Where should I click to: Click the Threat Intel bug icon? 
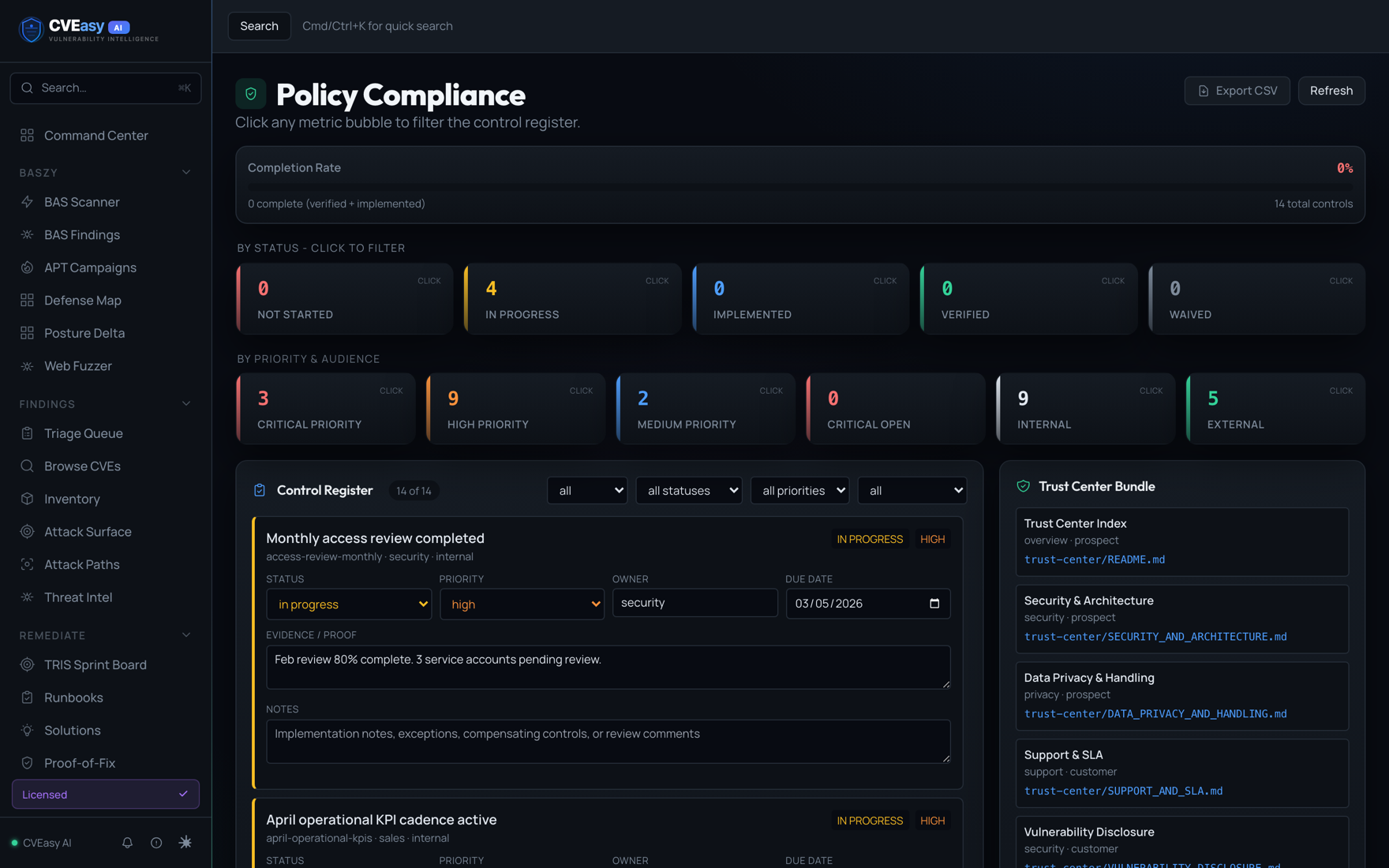(x=27, y=597)
